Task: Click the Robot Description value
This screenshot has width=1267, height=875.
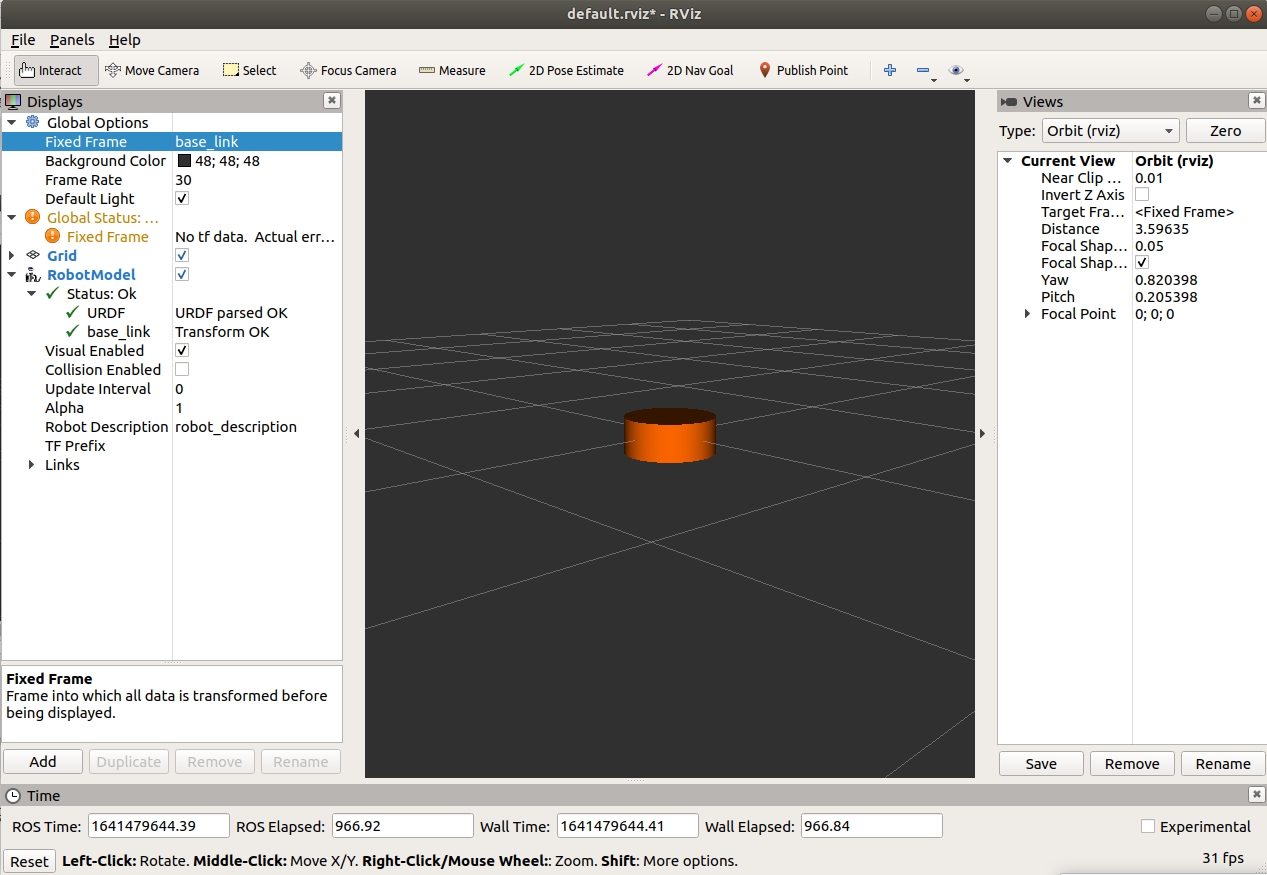Action: 236,427
